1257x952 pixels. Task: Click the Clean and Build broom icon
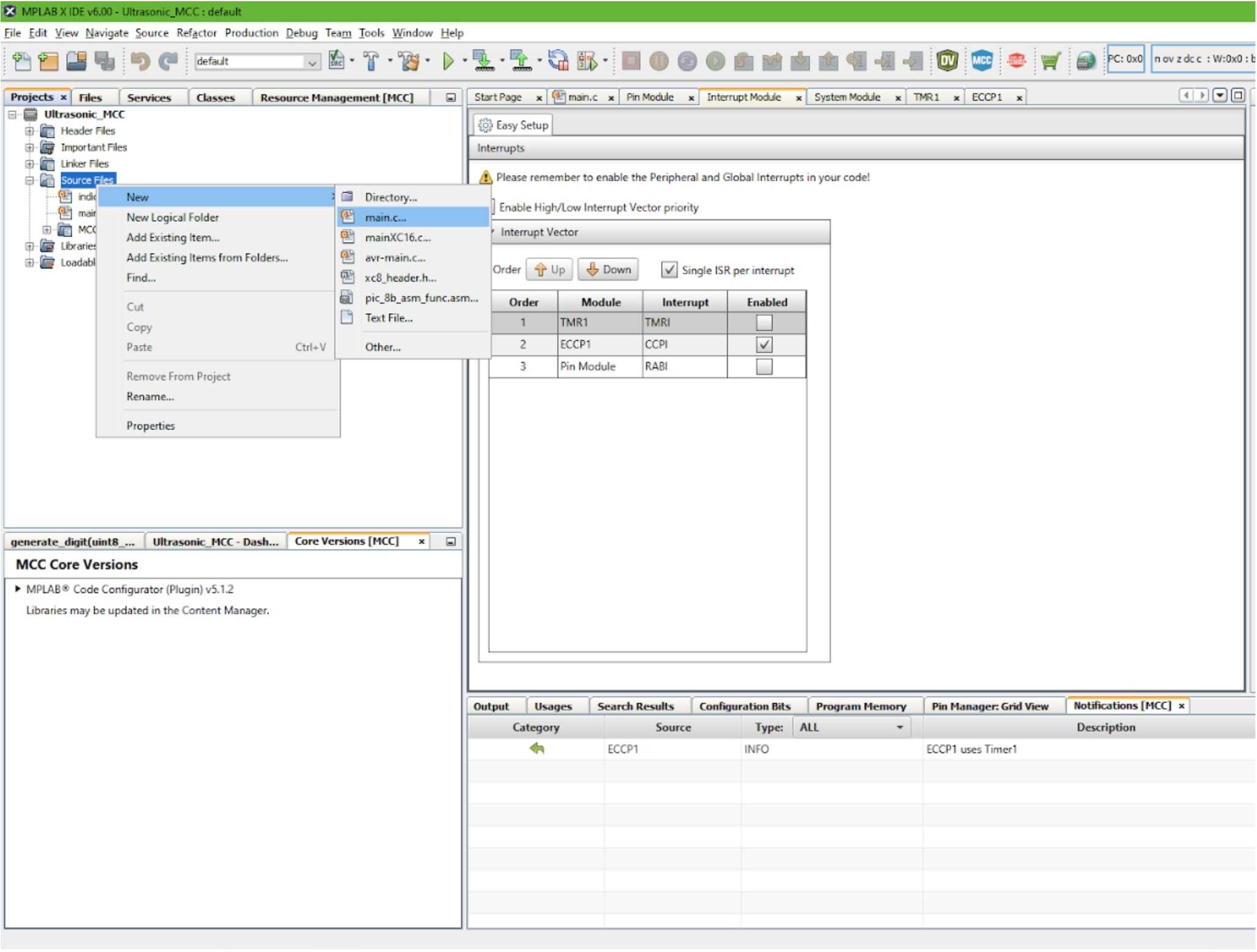coord(409,61)
